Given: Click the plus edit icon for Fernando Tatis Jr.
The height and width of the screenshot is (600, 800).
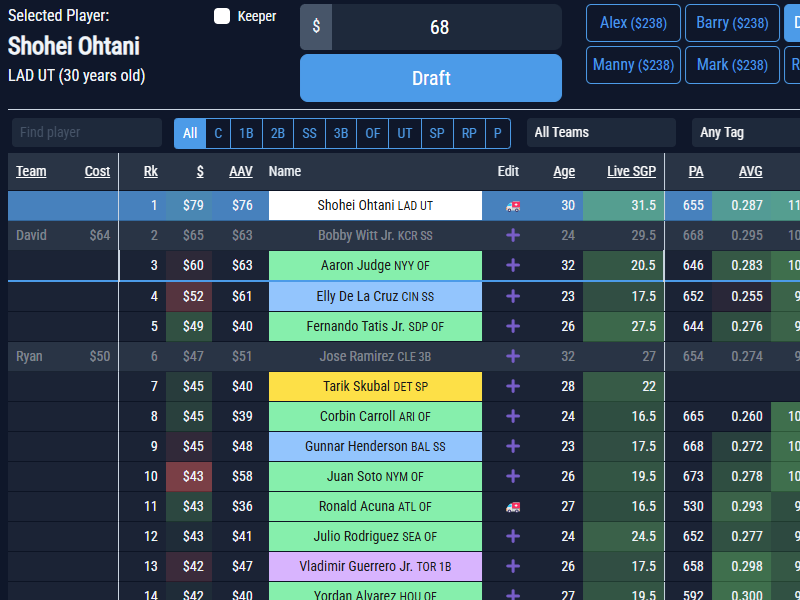Looking at the screenshot, I should (513, 327).
